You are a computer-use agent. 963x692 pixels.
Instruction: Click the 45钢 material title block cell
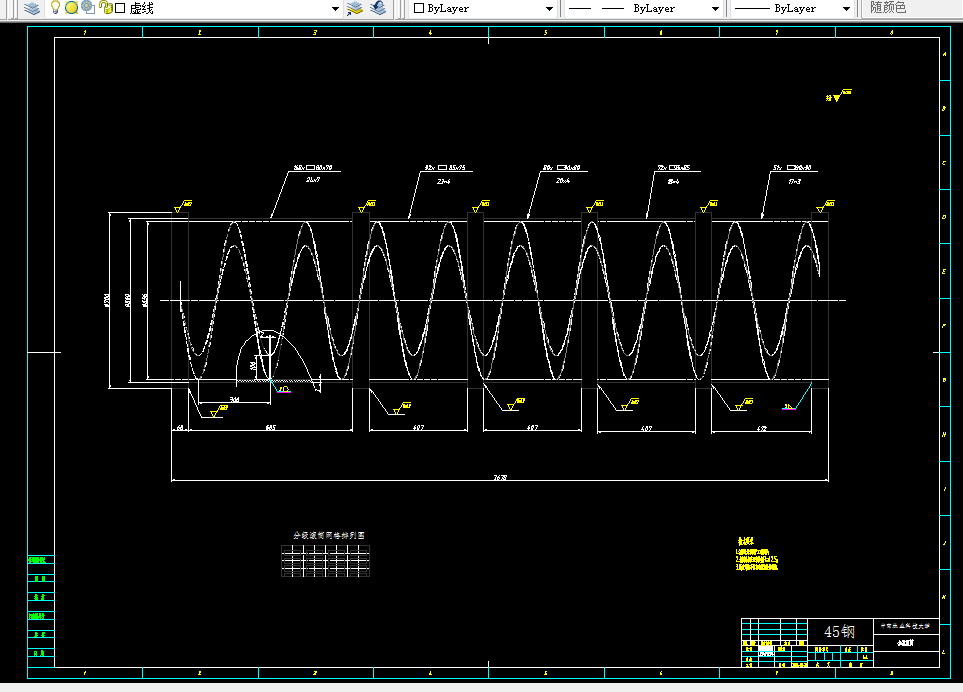(840, 631)
